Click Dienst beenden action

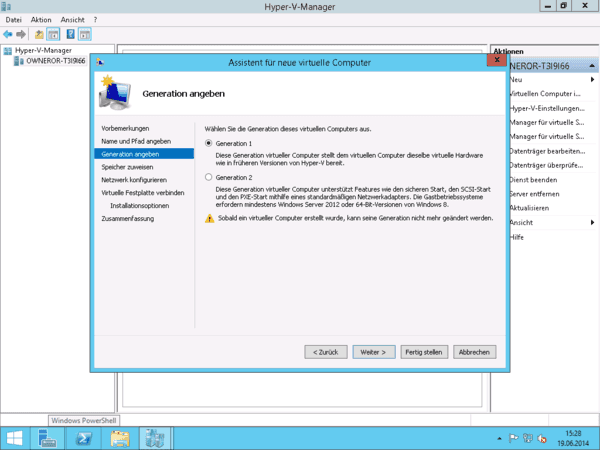[533, 180]
